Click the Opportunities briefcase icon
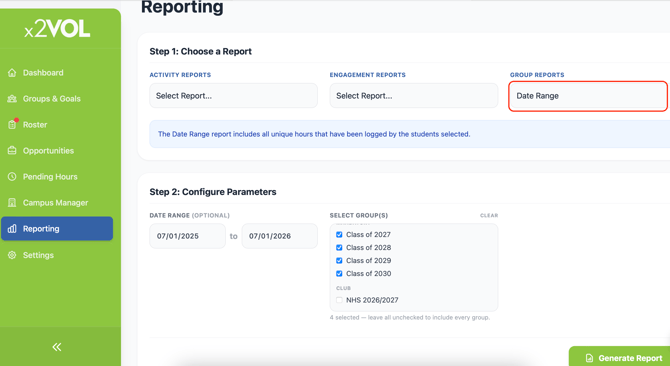Viewport: 670px width, 366px height. tap(12, 150)
